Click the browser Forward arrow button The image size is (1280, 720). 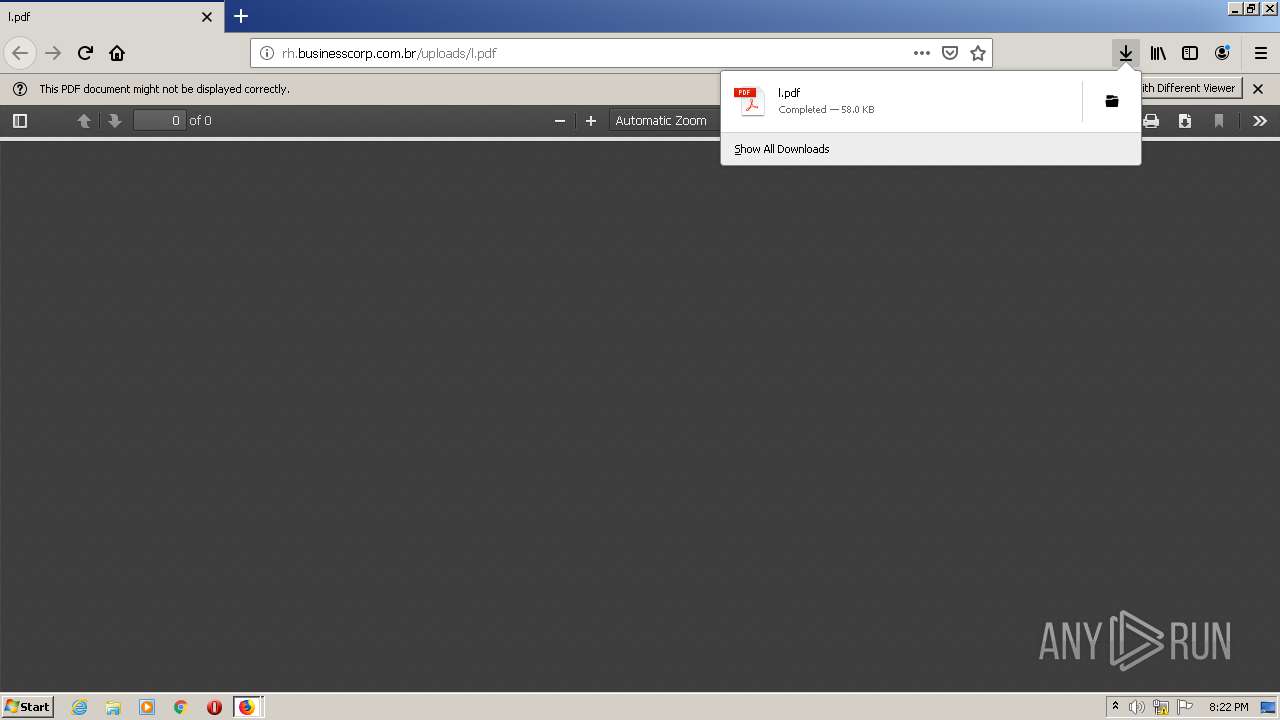53,53
